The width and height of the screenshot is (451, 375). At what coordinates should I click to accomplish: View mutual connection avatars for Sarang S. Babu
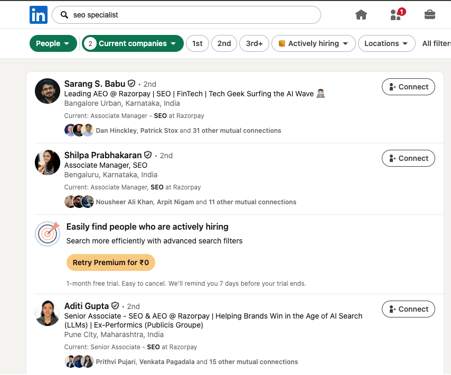point(79,130)
